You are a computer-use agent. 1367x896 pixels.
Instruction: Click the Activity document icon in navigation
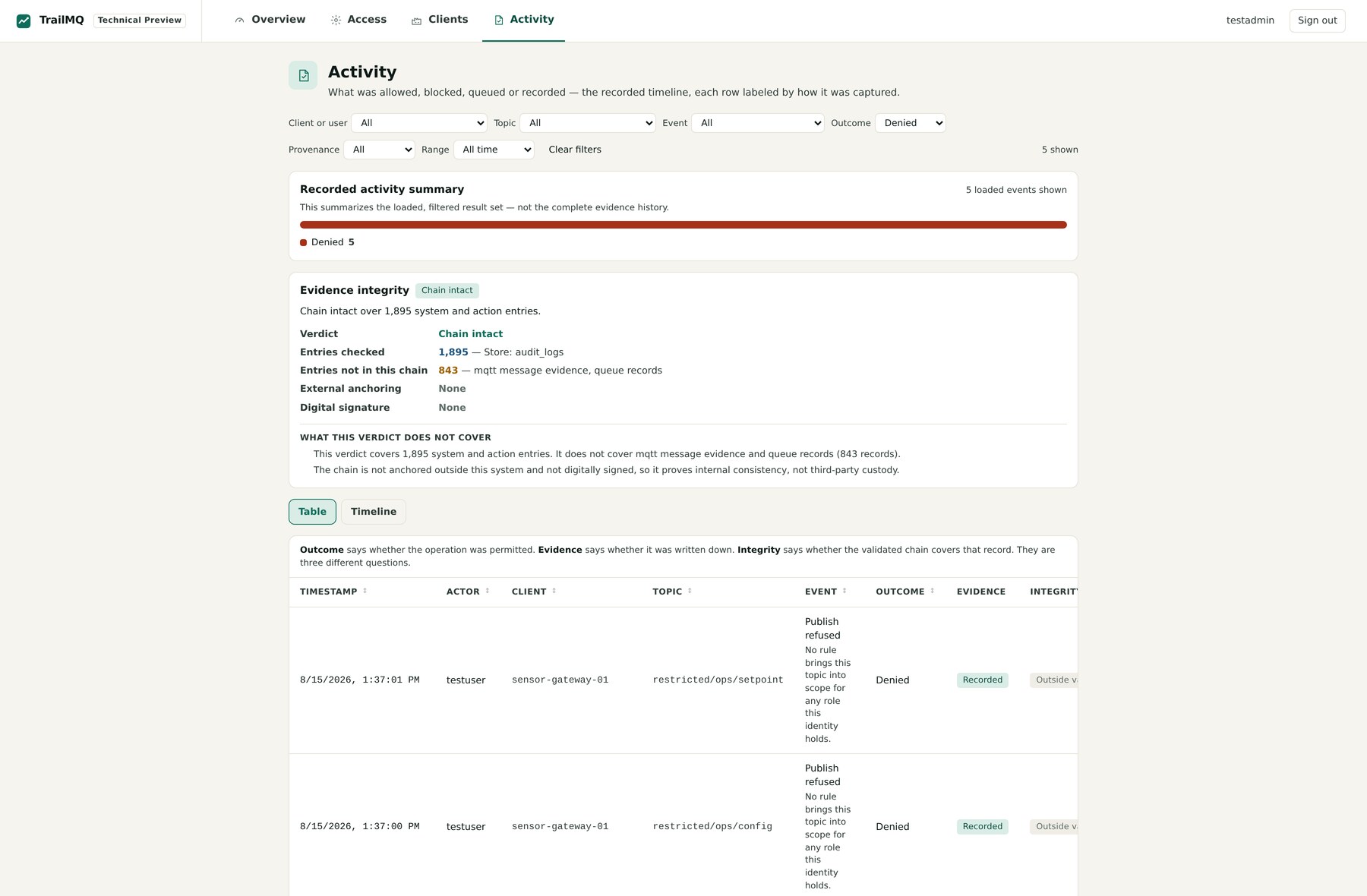pyautogui.click(x=499, y=21)
